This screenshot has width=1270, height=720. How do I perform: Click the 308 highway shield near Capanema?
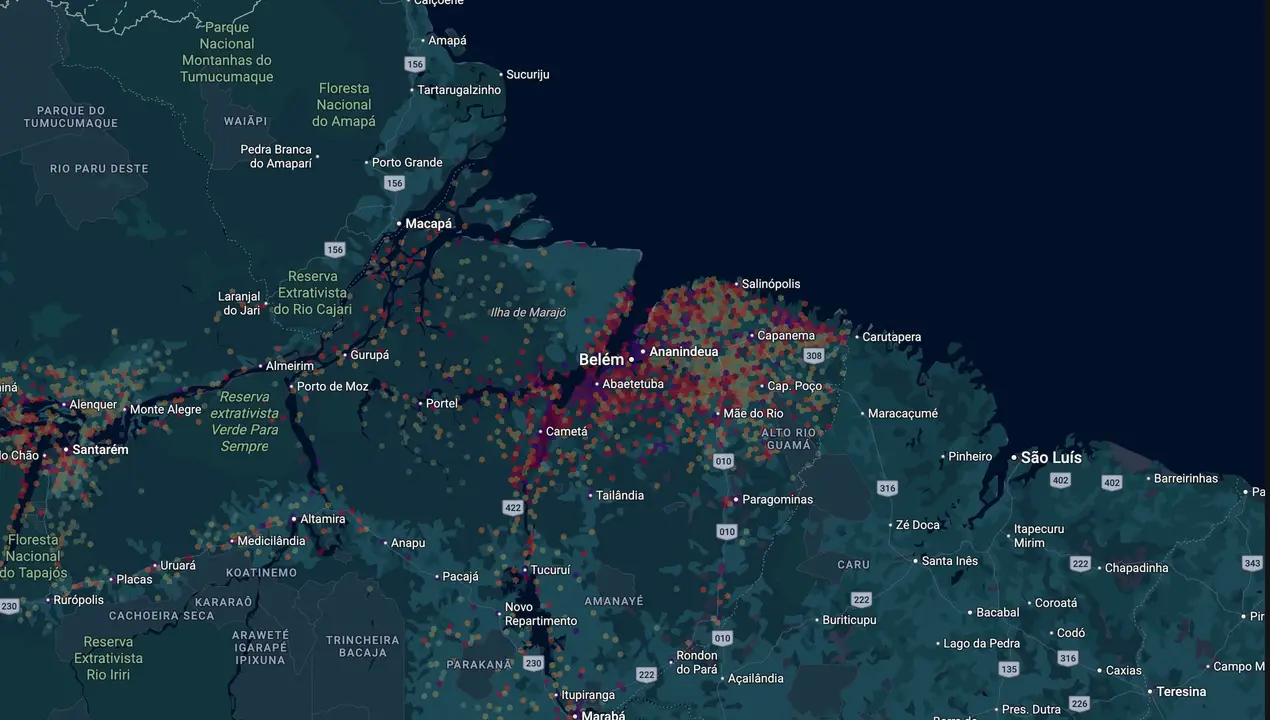(x=814, y=356)
